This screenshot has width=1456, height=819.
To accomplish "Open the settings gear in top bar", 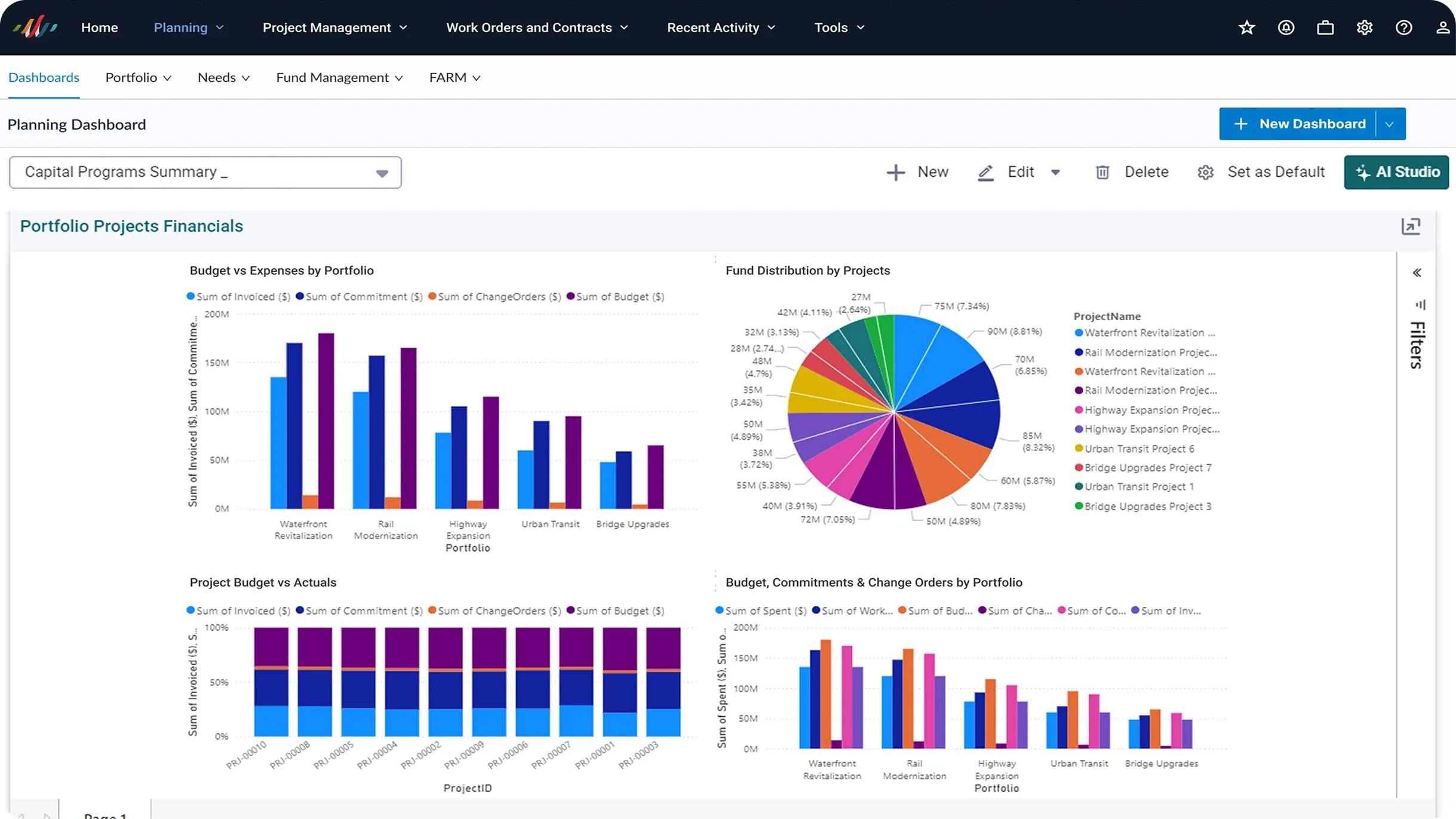I will [1365, 27].
